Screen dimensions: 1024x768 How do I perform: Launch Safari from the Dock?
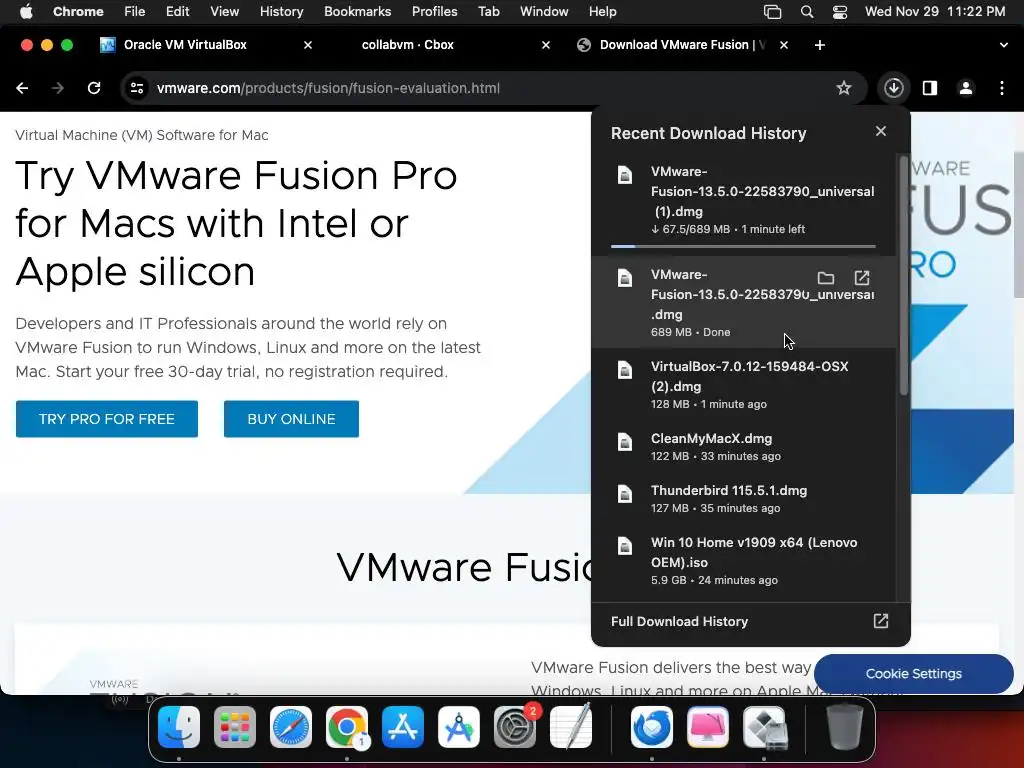291,727
